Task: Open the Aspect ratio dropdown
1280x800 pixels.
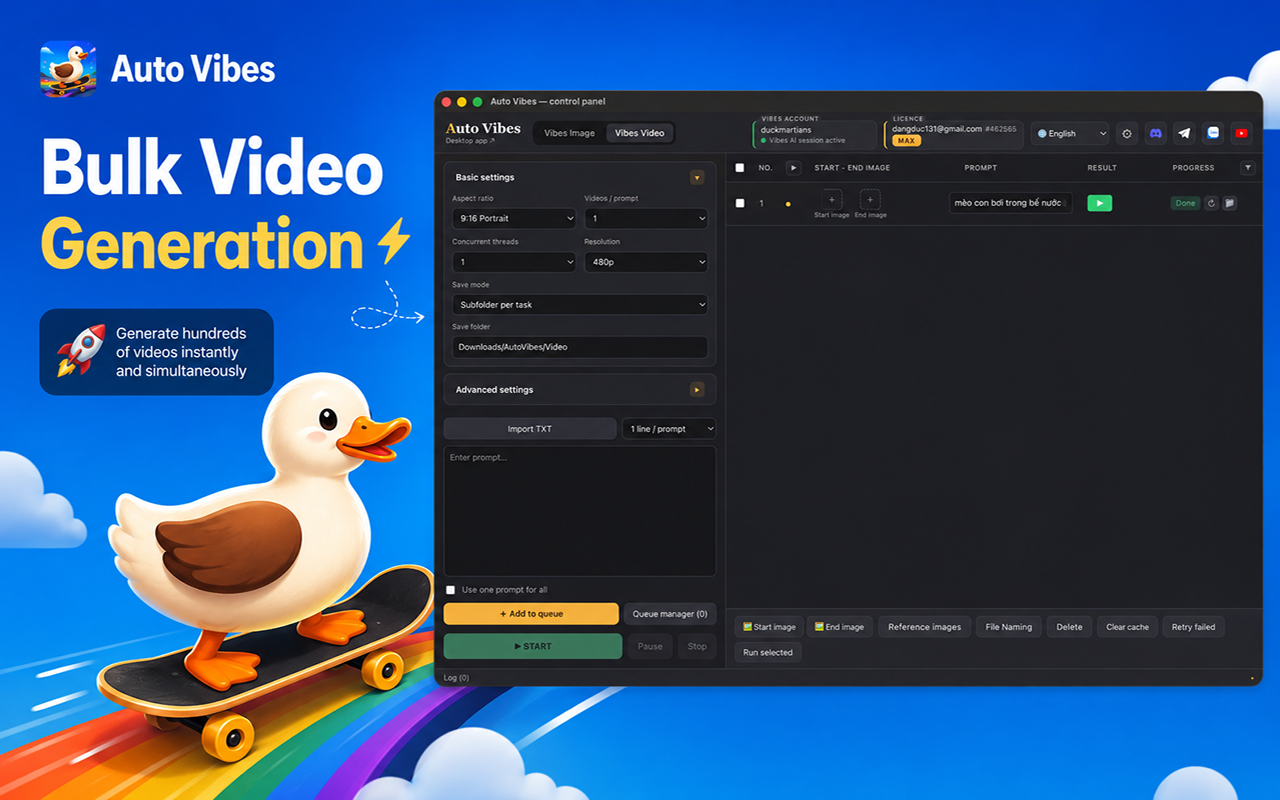Action: (x=514, y=218)
